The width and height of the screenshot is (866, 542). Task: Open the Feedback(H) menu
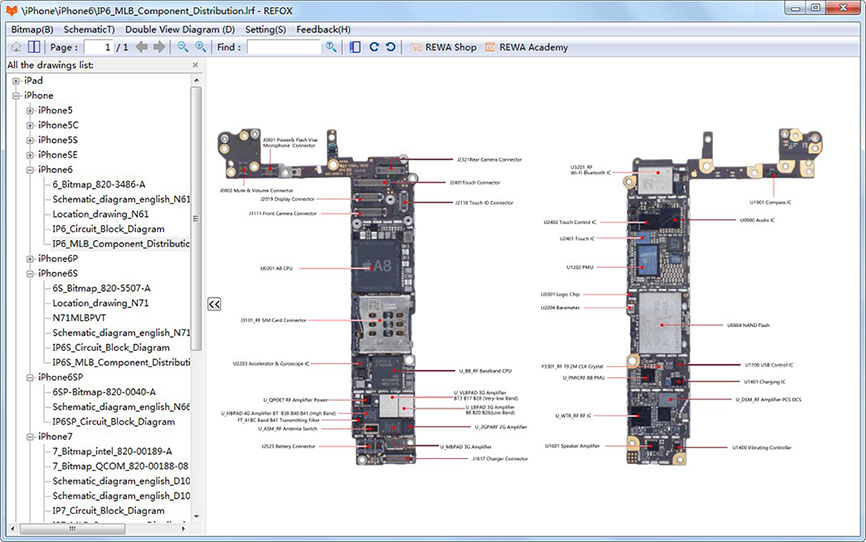coord(323,29)
